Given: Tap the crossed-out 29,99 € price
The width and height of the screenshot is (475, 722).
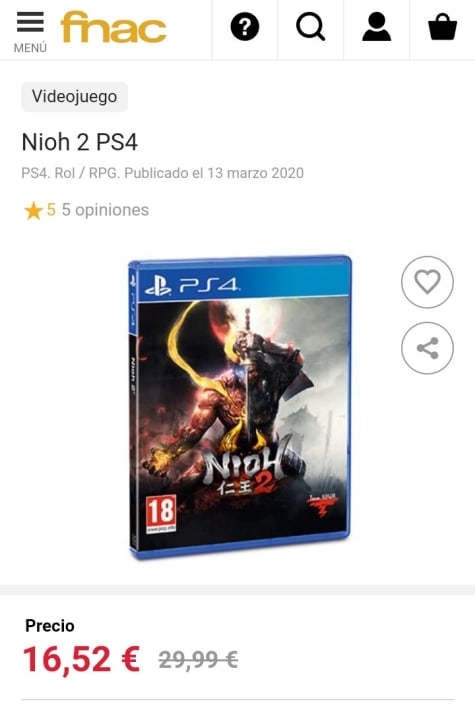Looking at the screenshot, I should (198, 660).
